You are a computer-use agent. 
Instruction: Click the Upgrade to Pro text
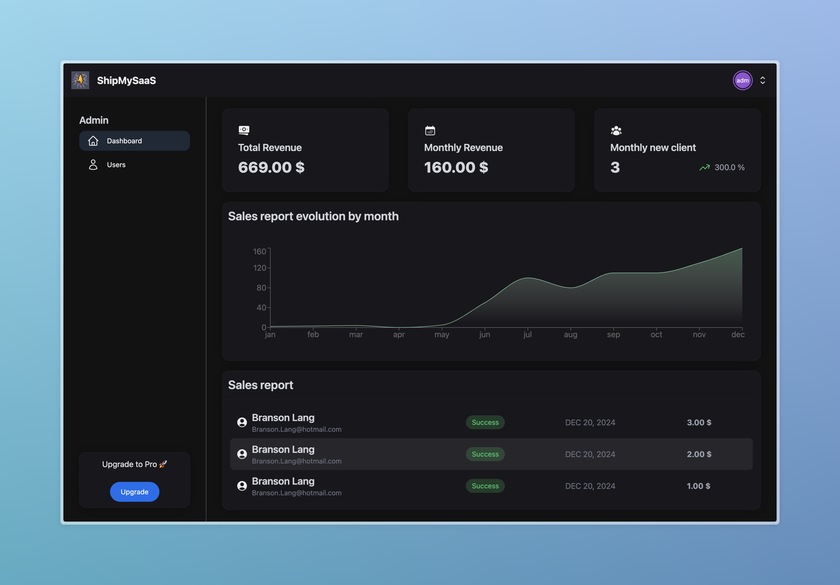click(x=134, y=464)
